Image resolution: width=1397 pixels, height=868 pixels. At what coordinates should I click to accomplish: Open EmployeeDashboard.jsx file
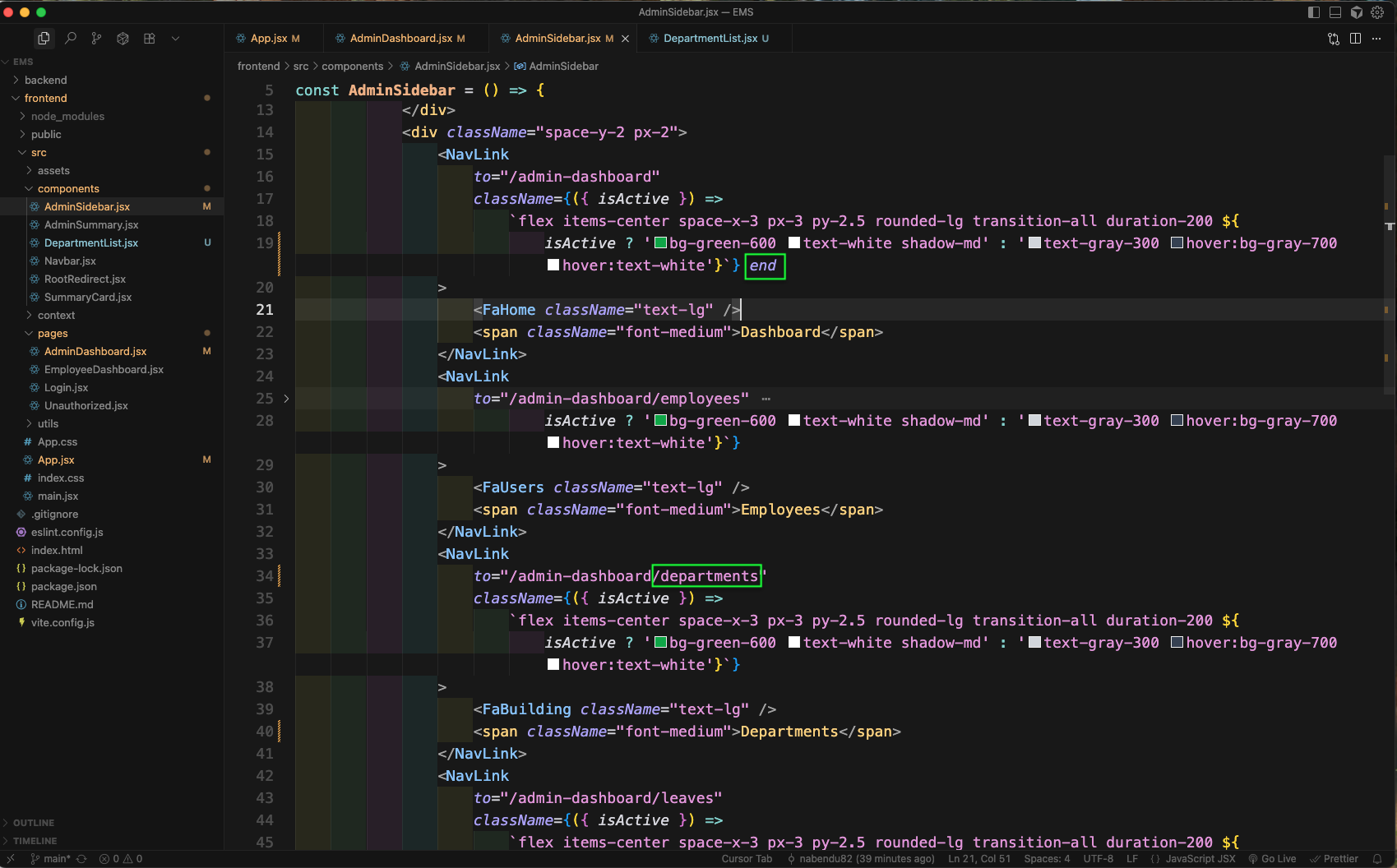(x=112, y=369)
